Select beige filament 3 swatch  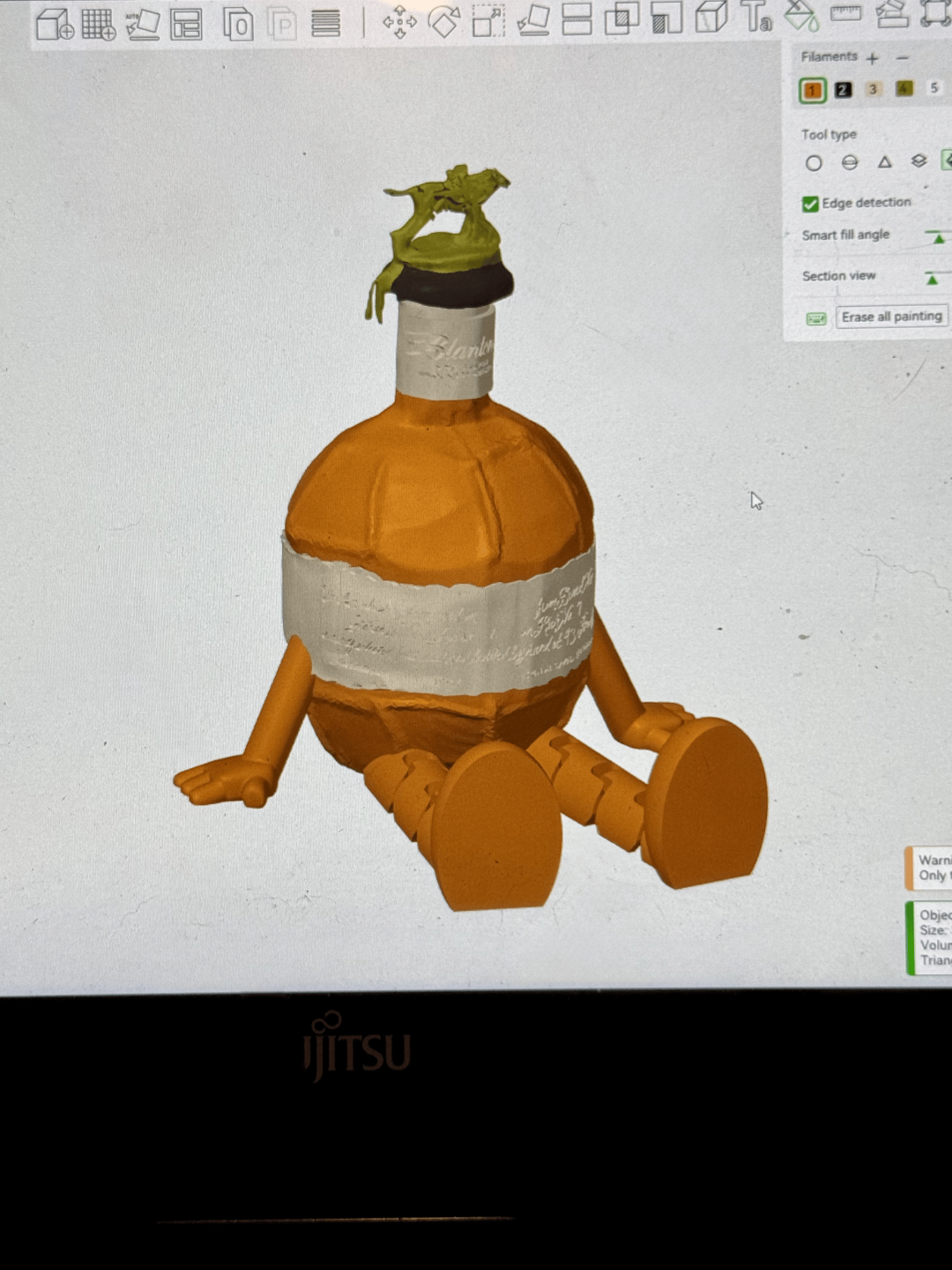point(873,89)
